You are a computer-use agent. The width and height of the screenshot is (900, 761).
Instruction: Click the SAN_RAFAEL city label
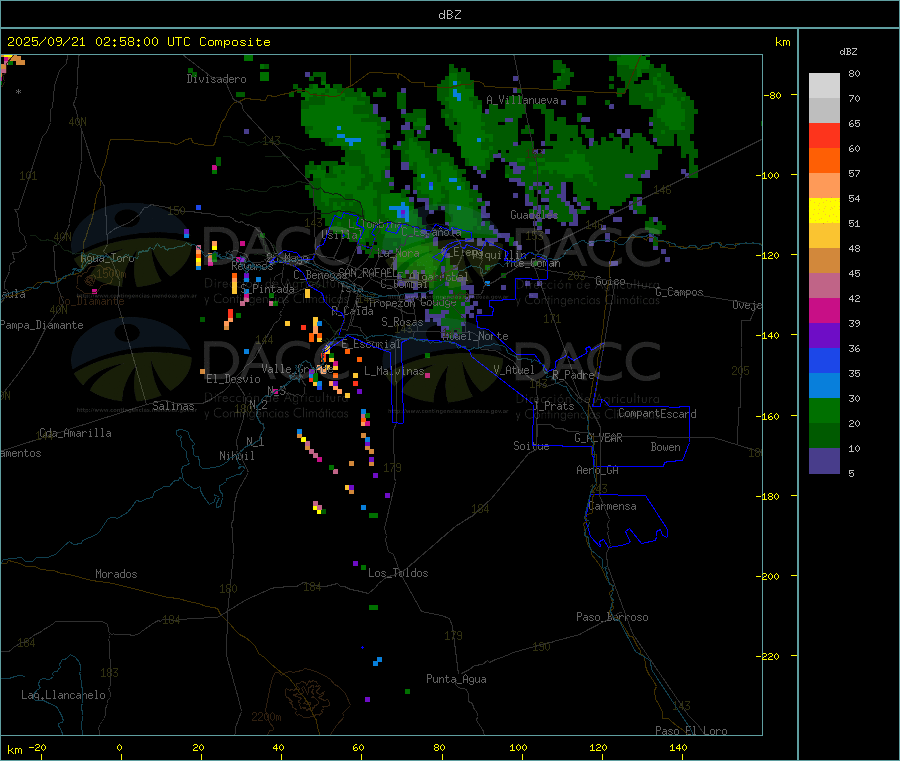pos(367,272)
